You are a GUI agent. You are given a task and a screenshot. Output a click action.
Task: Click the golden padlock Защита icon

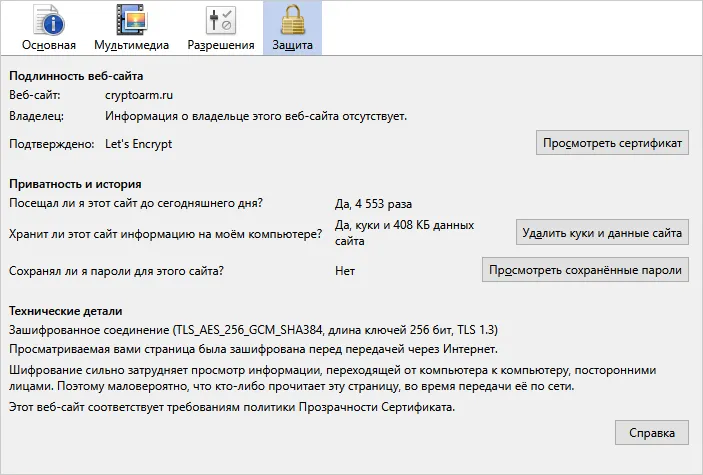click(292, 20)
